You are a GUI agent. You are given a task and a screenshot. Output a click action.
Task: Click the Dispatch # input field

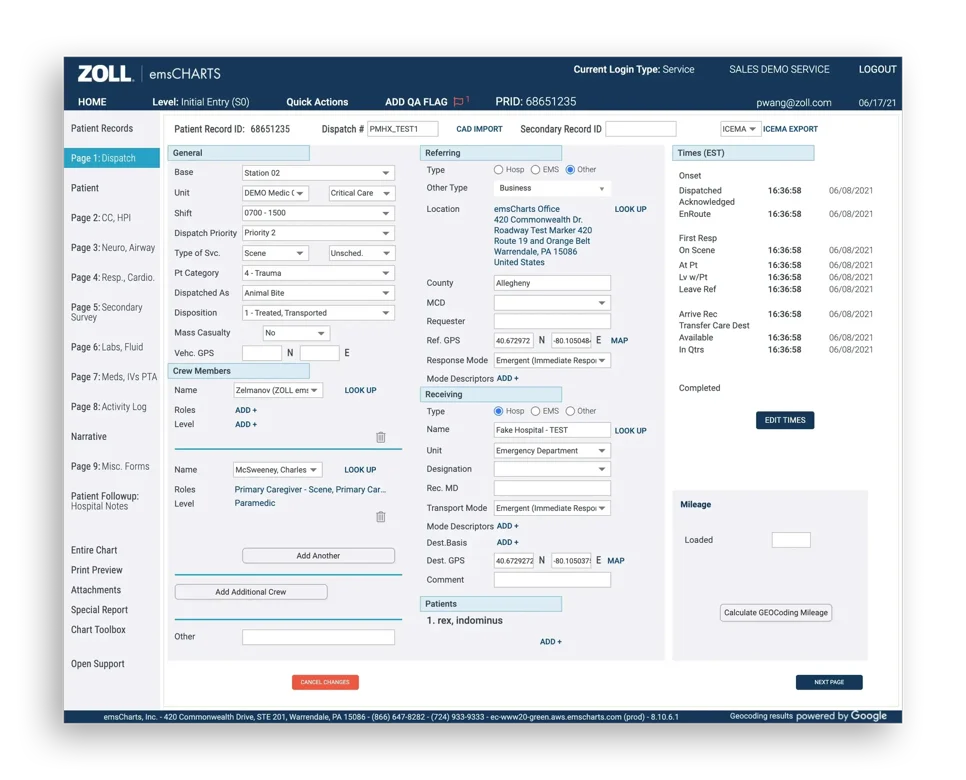coord(403,129)
